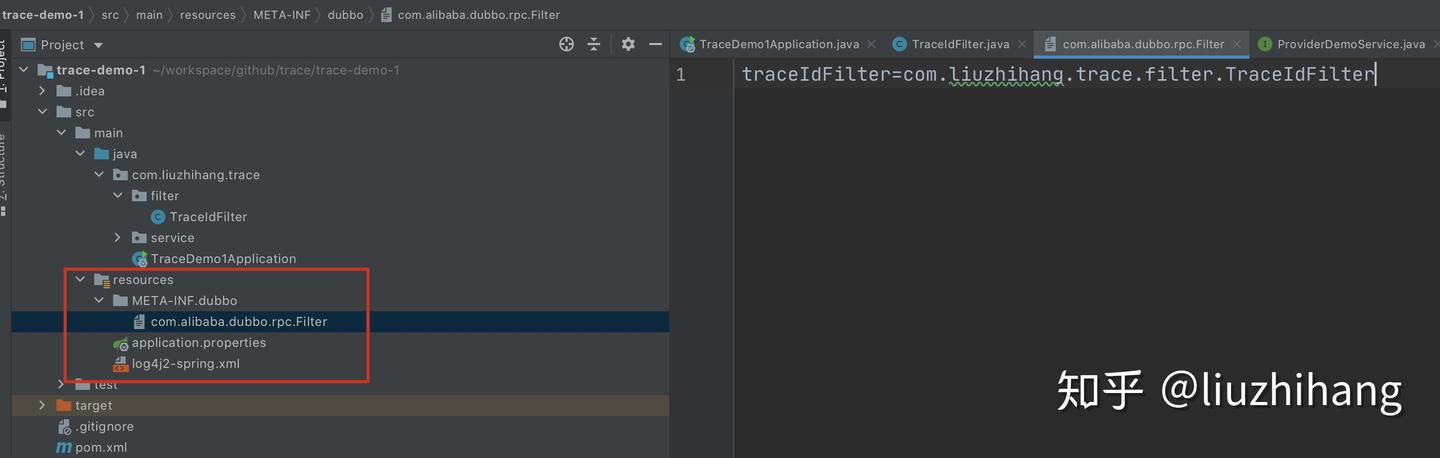Expand the target folder
1440x458 pixels.
(42, 406)
